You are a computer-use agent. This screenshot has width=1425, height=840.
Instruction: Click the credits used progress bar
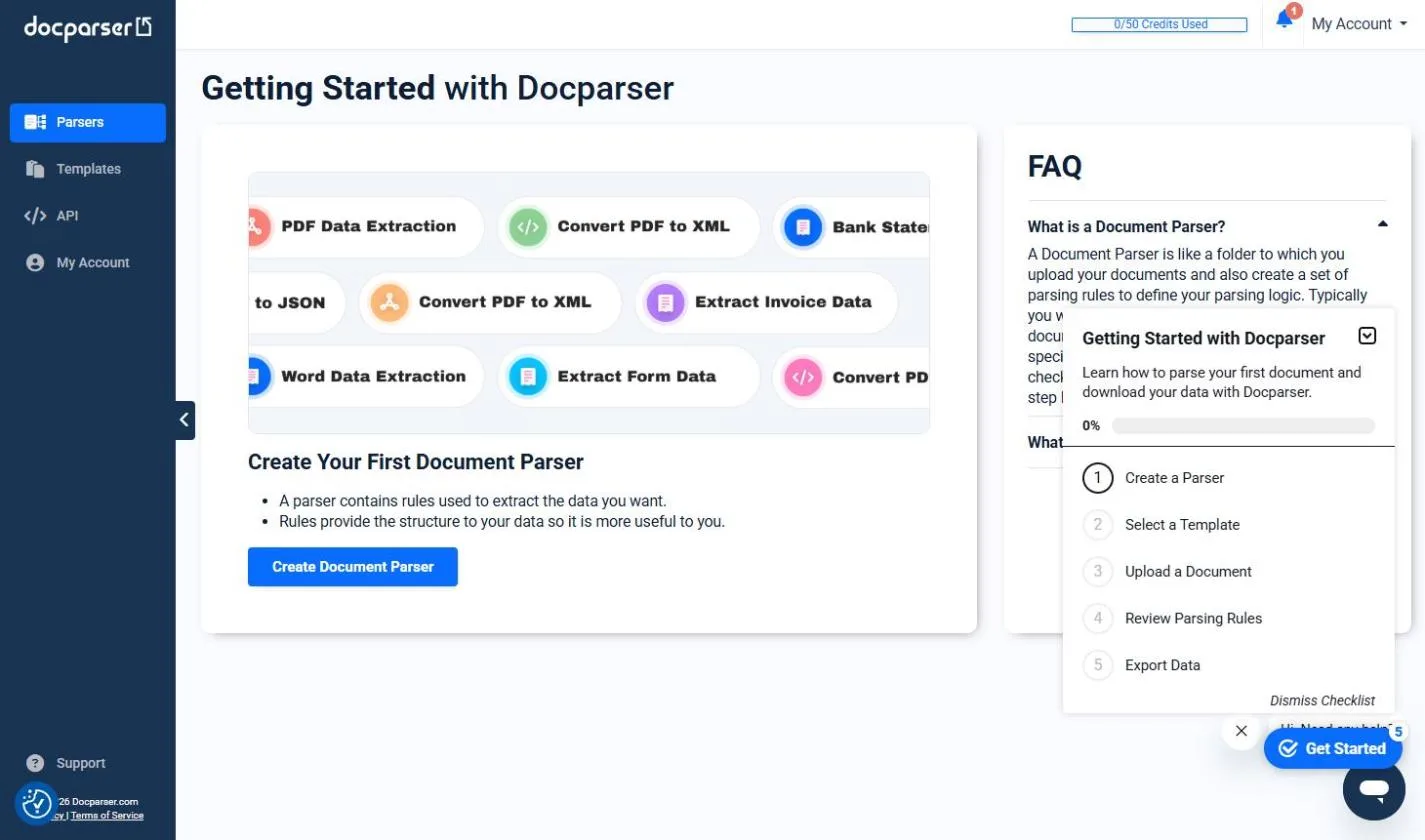(1159, 24)
